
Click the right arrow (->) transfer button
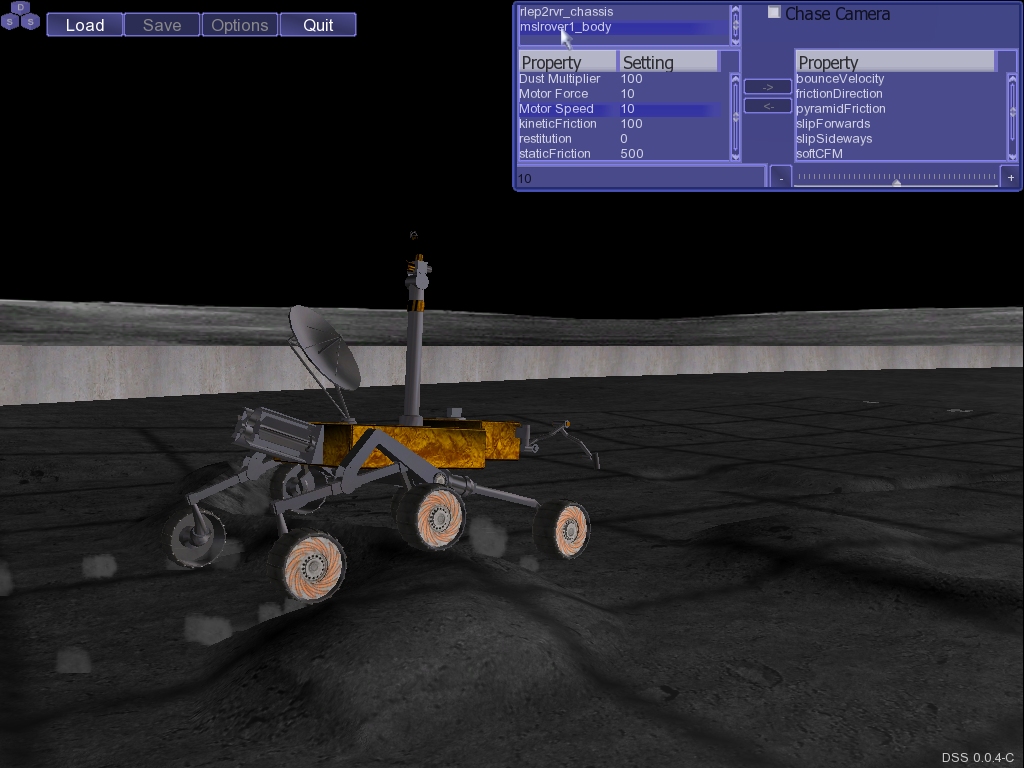point(768,87)
